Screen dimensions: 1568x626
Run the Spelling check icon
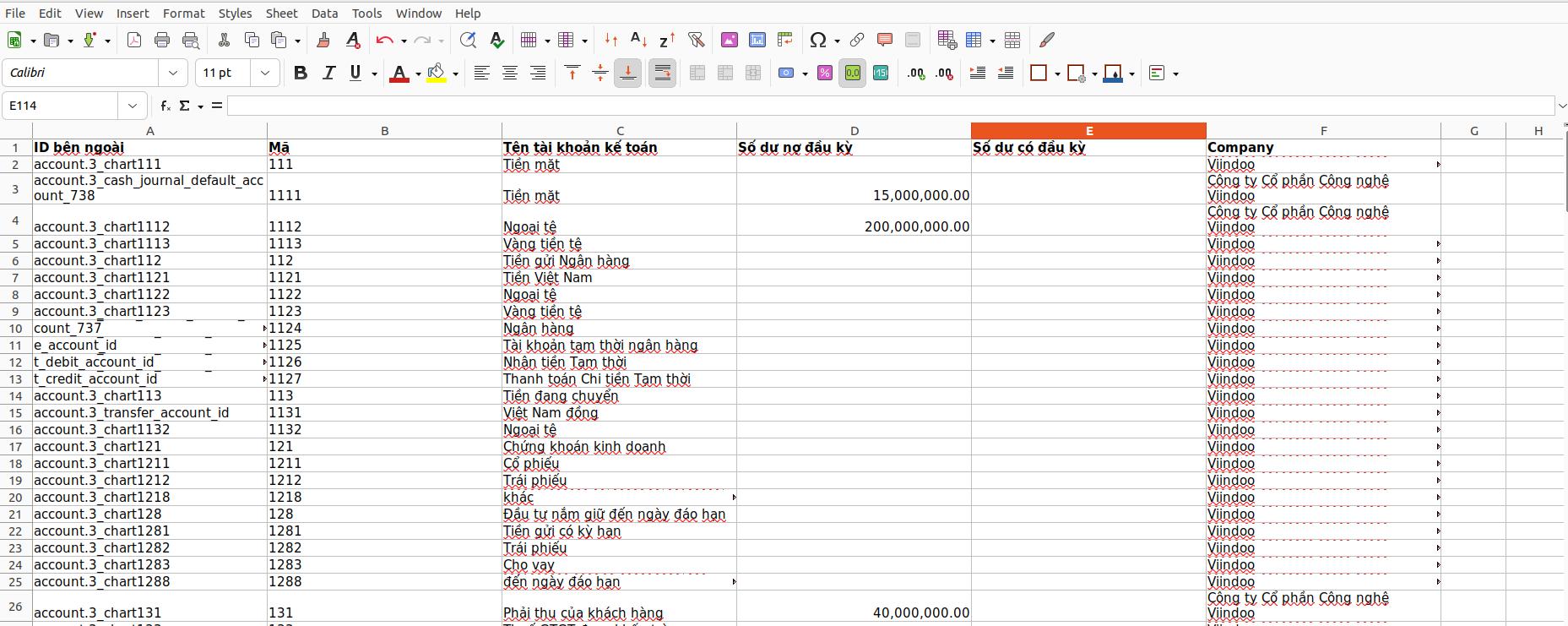point(496,40)
